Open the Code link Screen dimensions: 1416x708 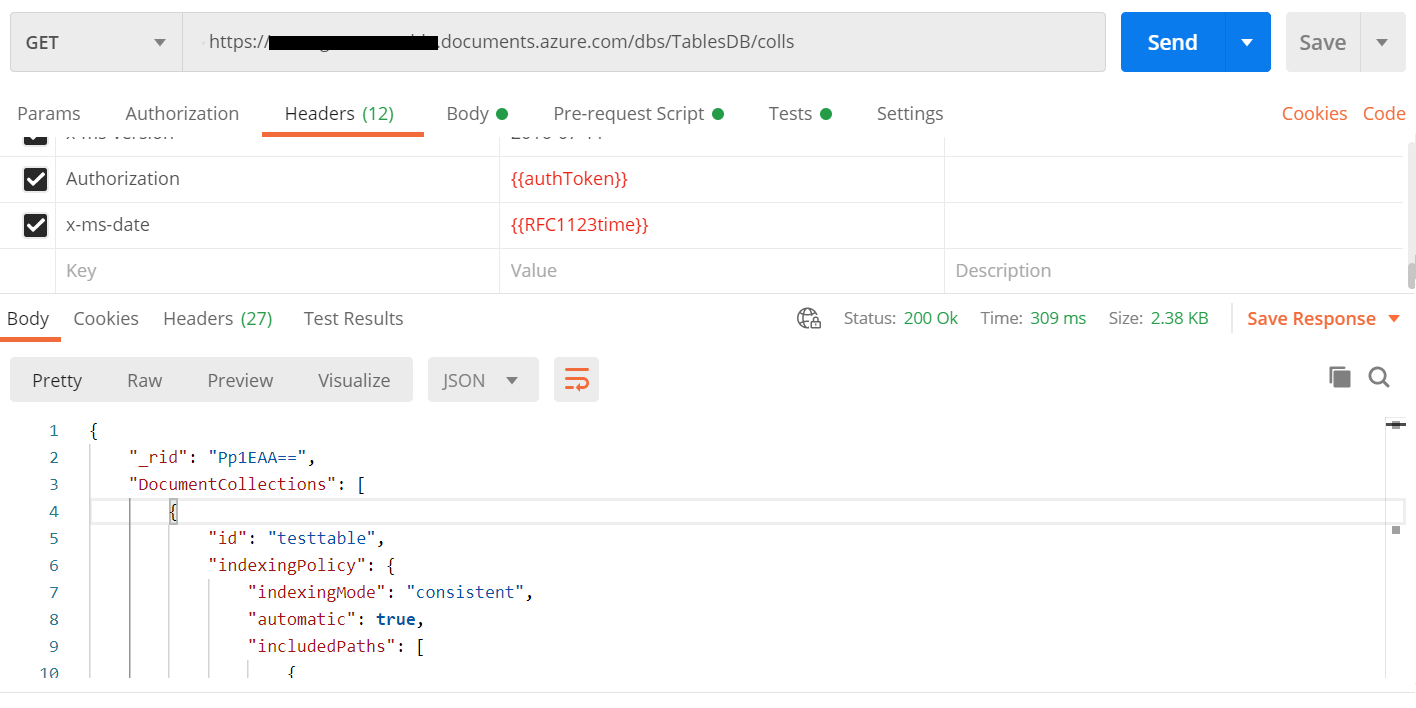click(x=1384, y=113)
